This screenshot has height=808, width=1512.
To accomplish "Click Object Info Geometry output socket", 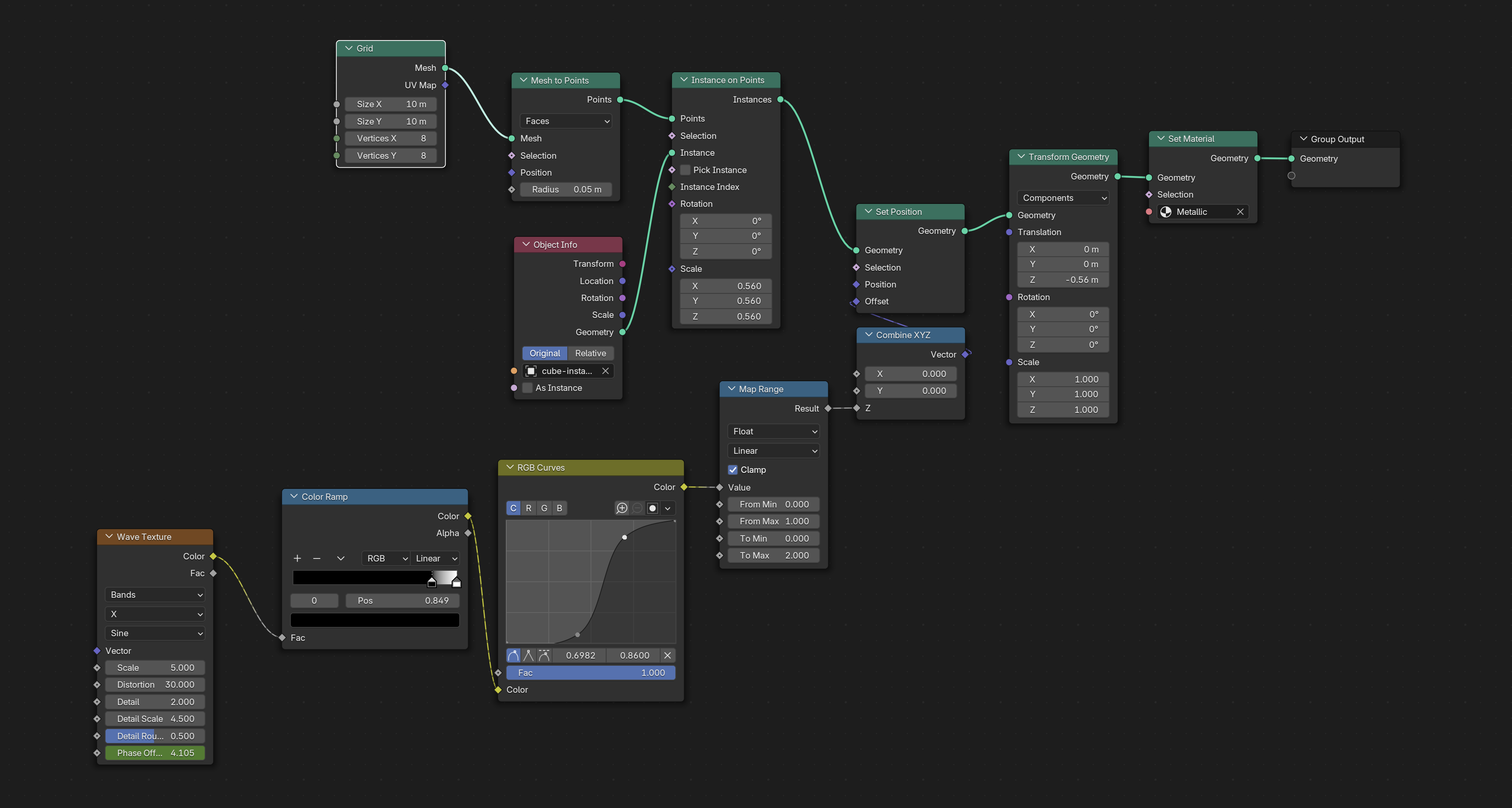I will coord(622,332).
